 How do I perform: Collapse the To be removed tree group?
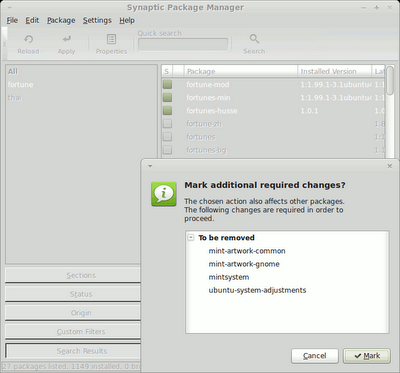(x=191, y=238)
